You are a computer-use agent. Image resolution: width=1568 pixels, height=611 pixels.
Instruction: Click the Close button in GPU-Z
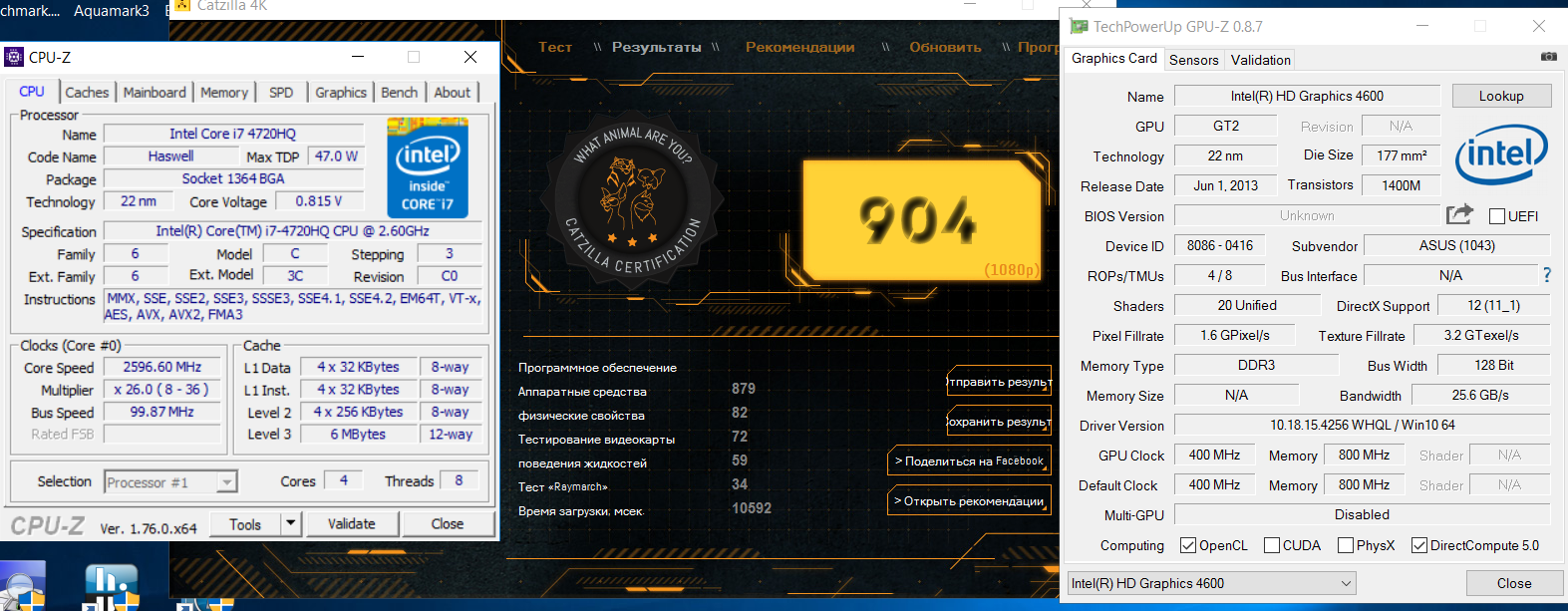click(1514, 583)
